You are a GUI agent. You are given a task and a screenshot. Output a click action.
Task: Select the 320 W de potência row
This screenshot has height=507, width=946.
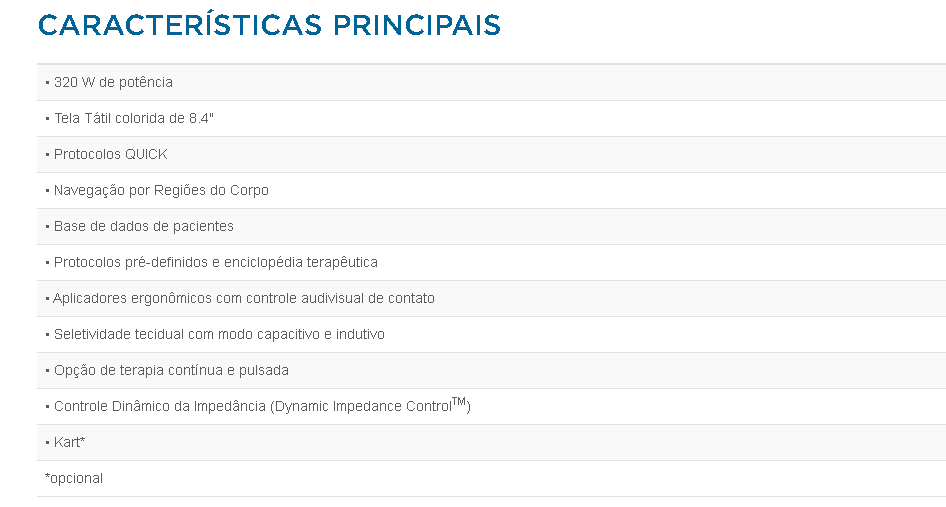click(491, 82)
